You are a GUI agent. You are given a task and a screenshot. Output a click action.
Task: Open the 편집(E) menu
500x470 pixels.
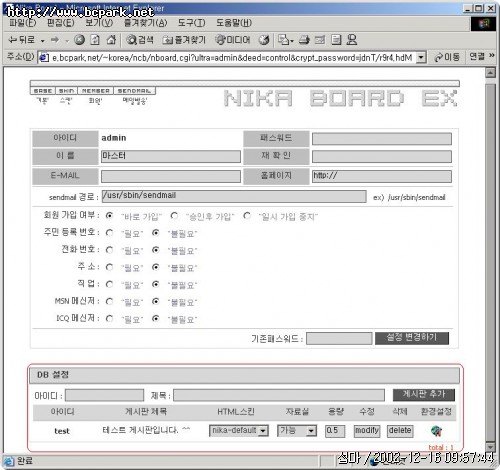[x=60, y=23]
